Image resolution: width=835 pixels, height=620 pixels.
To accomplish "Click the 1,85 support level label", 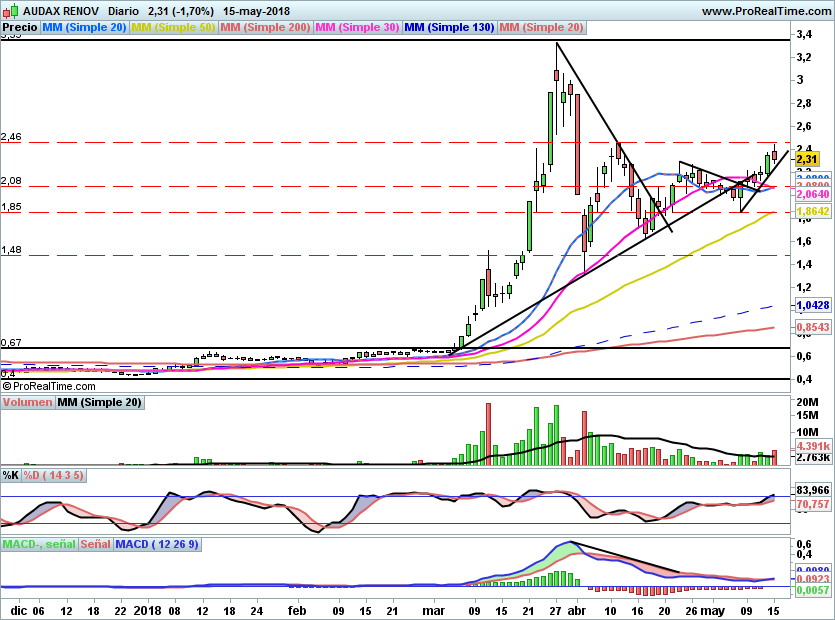I will 11,207.
